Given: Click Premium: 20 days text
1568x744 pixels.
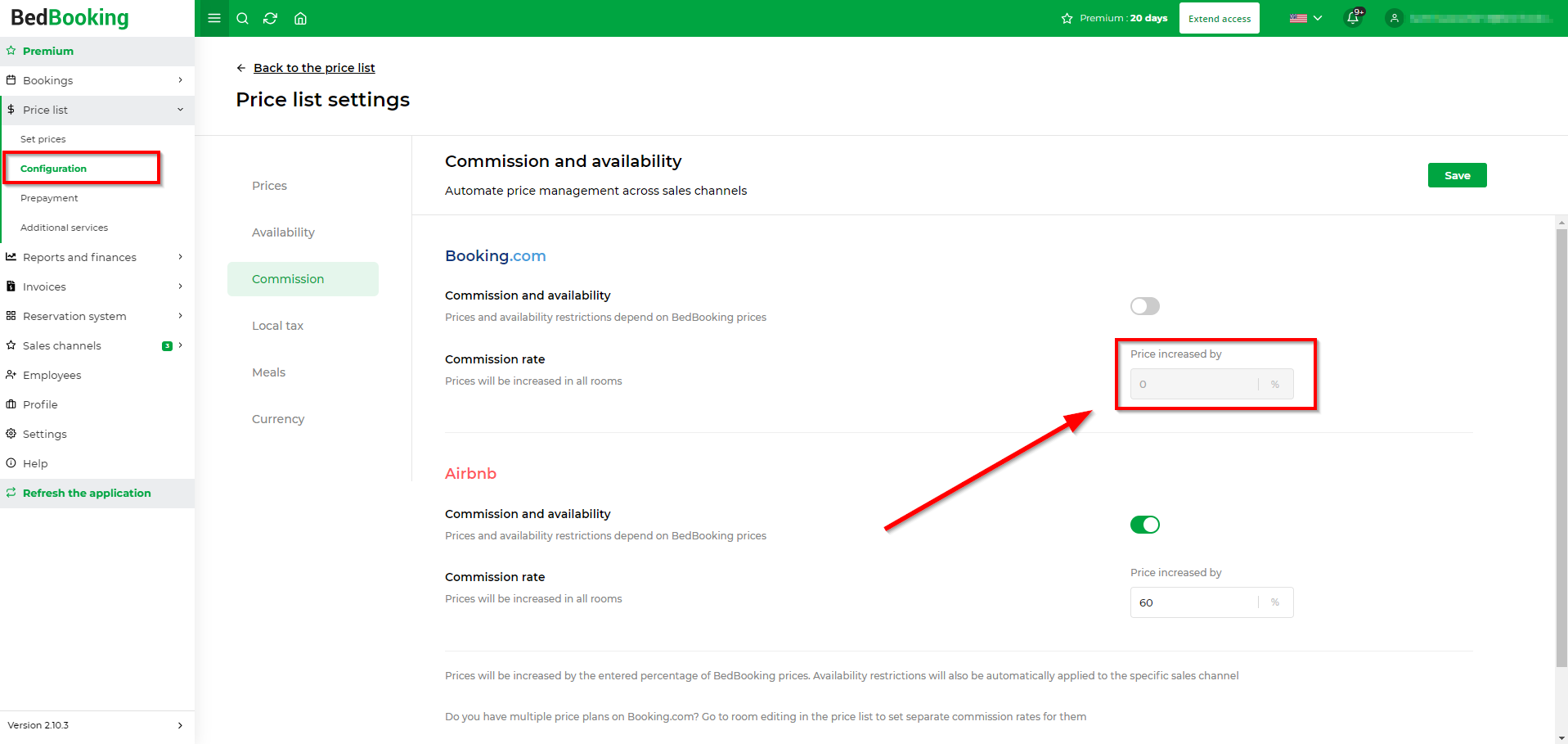Looking at the screenshot, I should (1123, 18).
